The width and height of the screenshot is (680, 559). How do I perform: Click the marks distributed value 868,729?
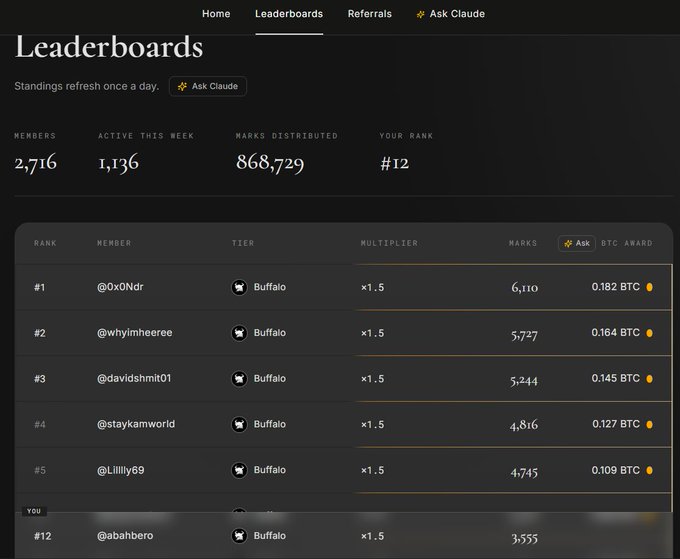pyautogui.click(x=270, y=163)
